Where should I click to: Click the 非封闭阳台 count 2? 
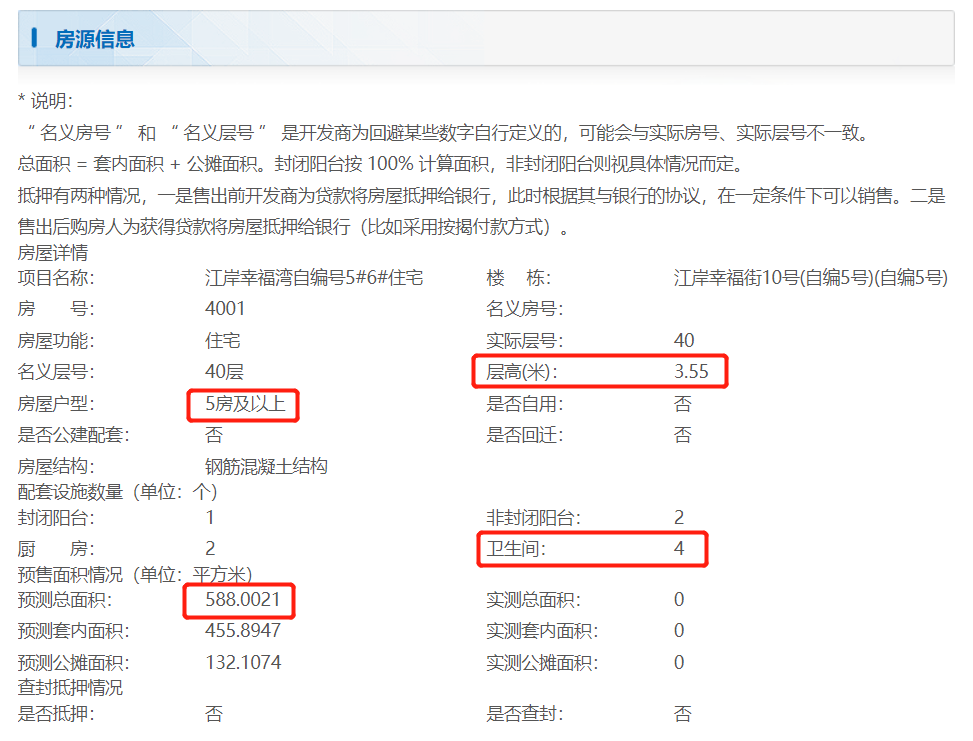[x=679, y=518]
